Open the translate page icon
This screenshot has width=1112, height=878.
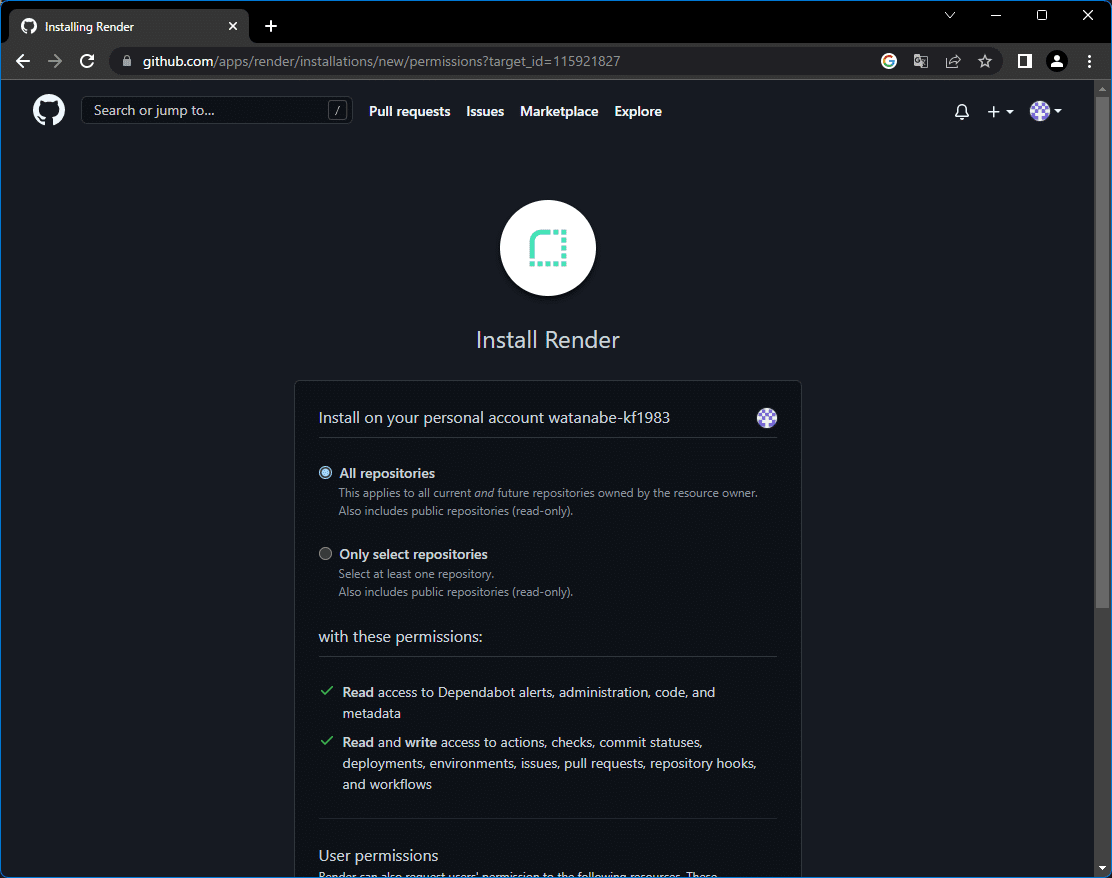point(921,61)
